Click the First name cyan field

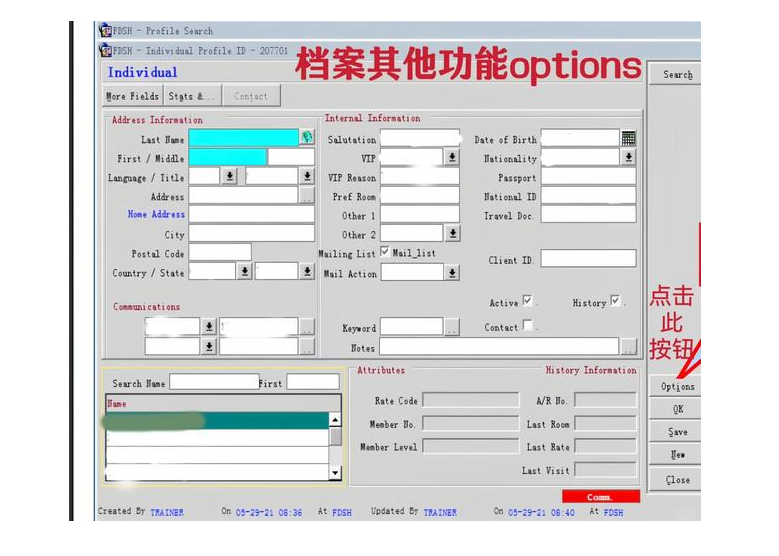(228, 157)
